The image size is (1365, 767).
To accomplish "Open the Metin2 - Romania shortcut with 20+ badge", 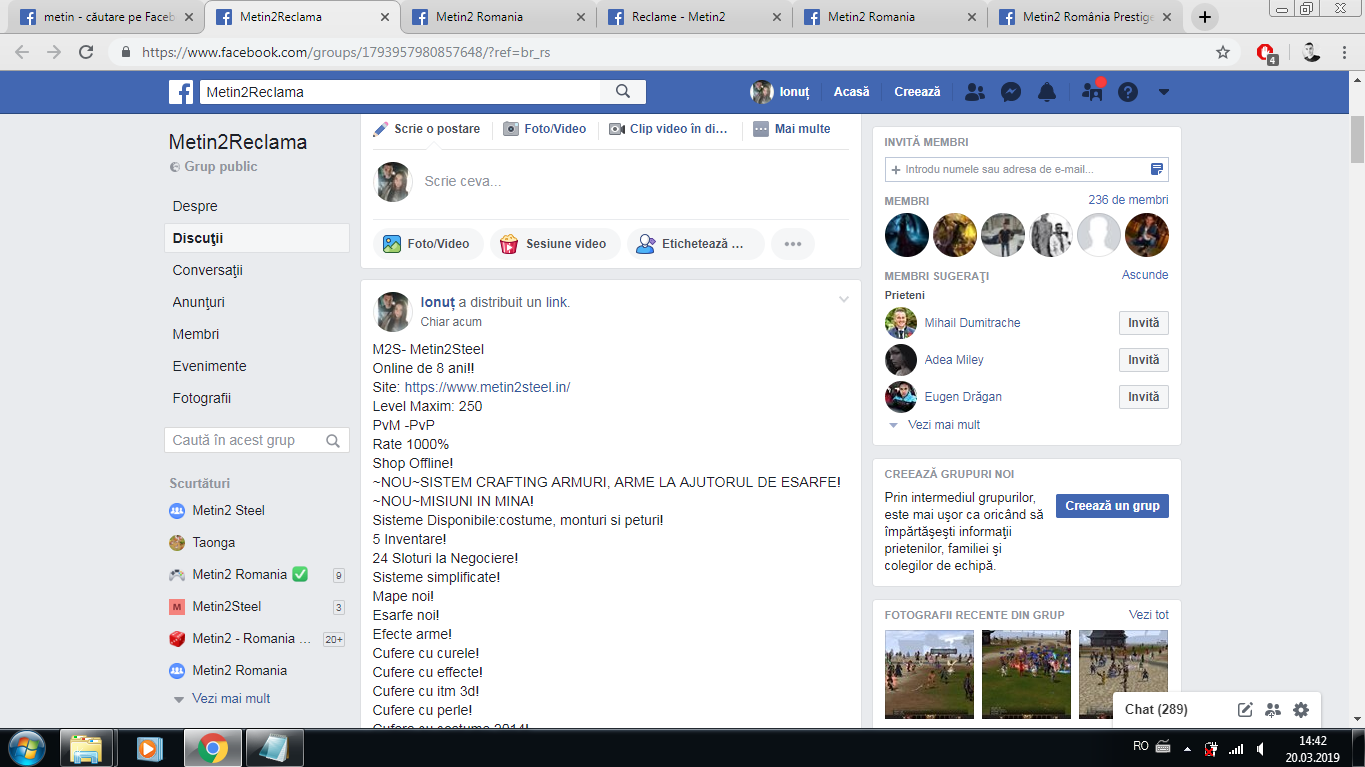I will pos(252,638).
